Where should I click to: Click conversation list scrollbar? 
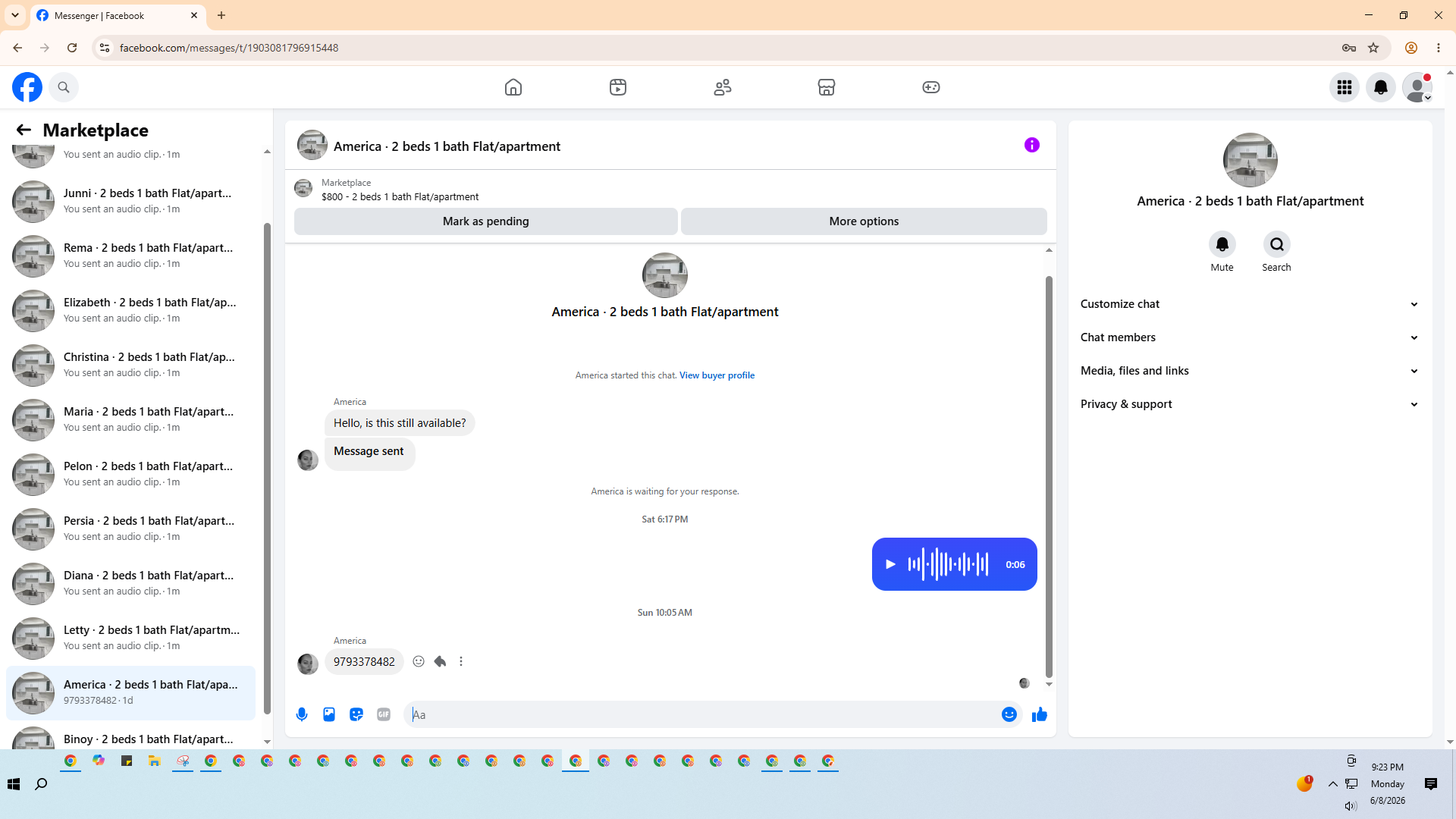tap(267, 468)
